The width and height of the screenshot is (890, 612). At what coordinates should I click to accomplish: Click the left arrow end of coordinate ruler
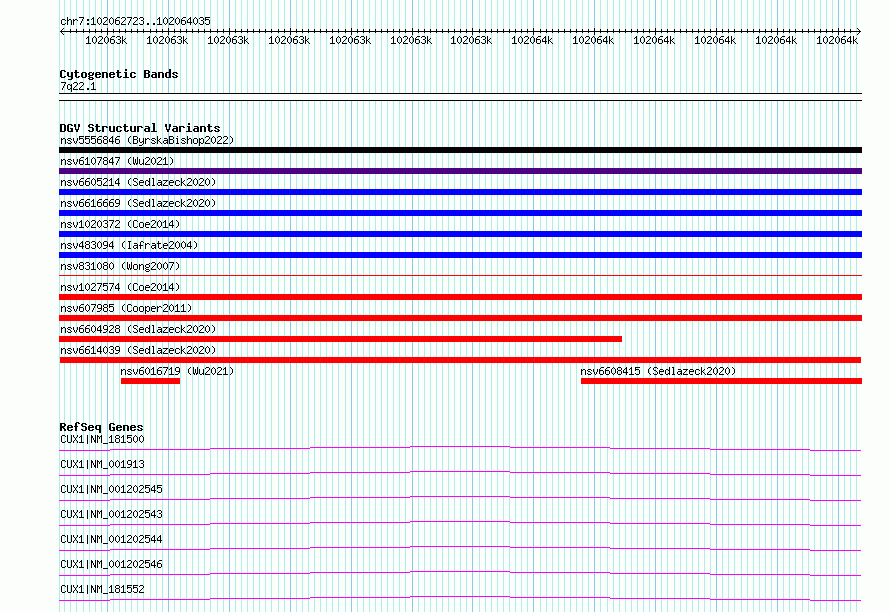(62, 32)
